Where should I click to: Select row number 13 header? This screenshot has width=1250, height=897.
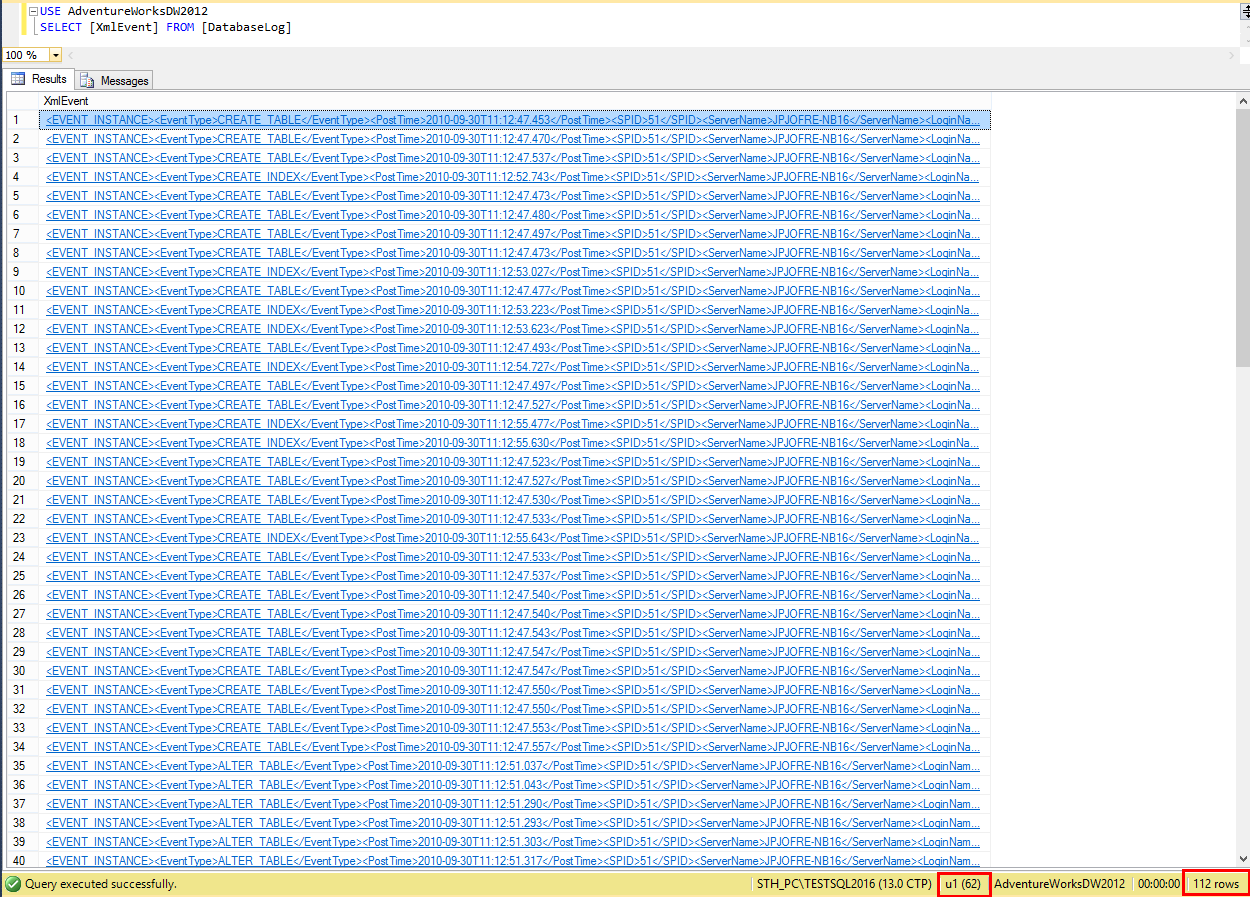click(23, 348)
